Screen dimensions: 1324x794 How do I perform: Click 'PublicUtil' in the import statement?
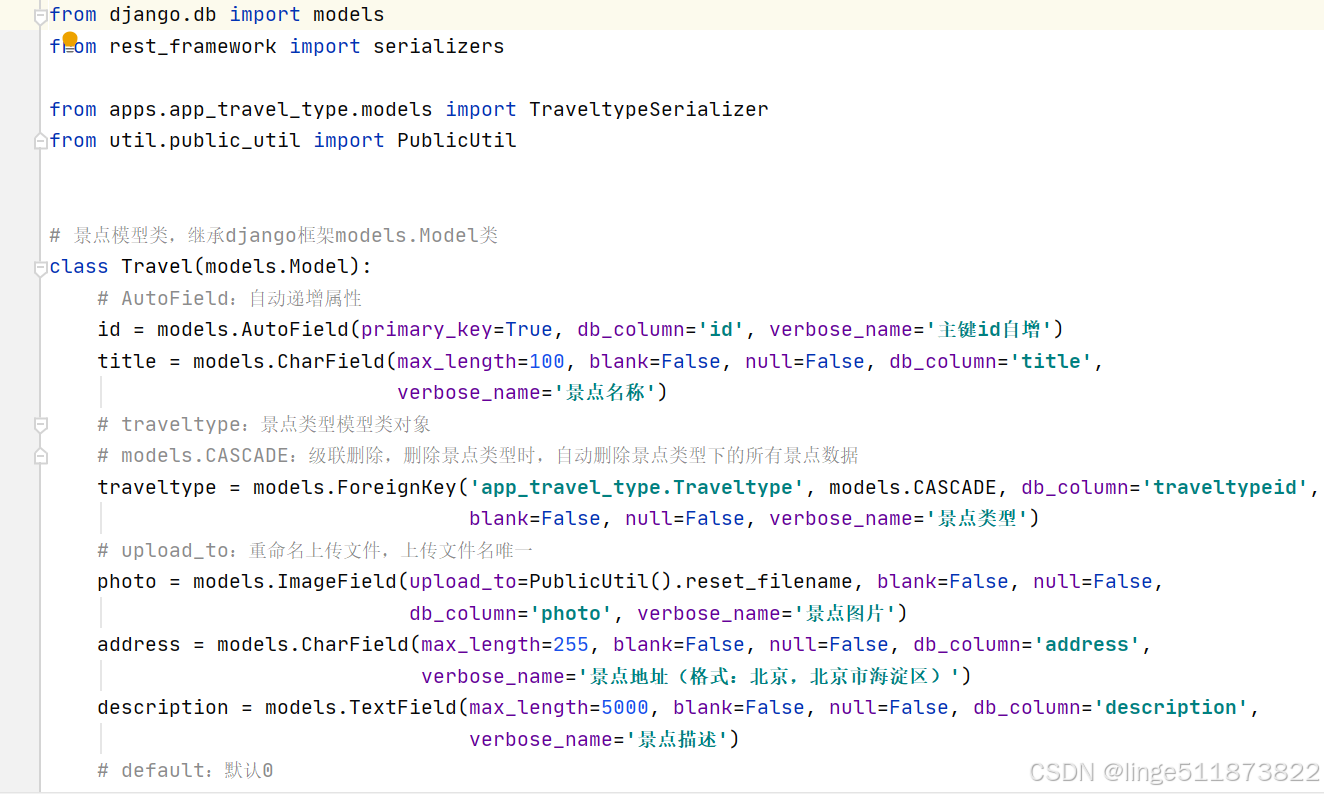coord(457,141)
